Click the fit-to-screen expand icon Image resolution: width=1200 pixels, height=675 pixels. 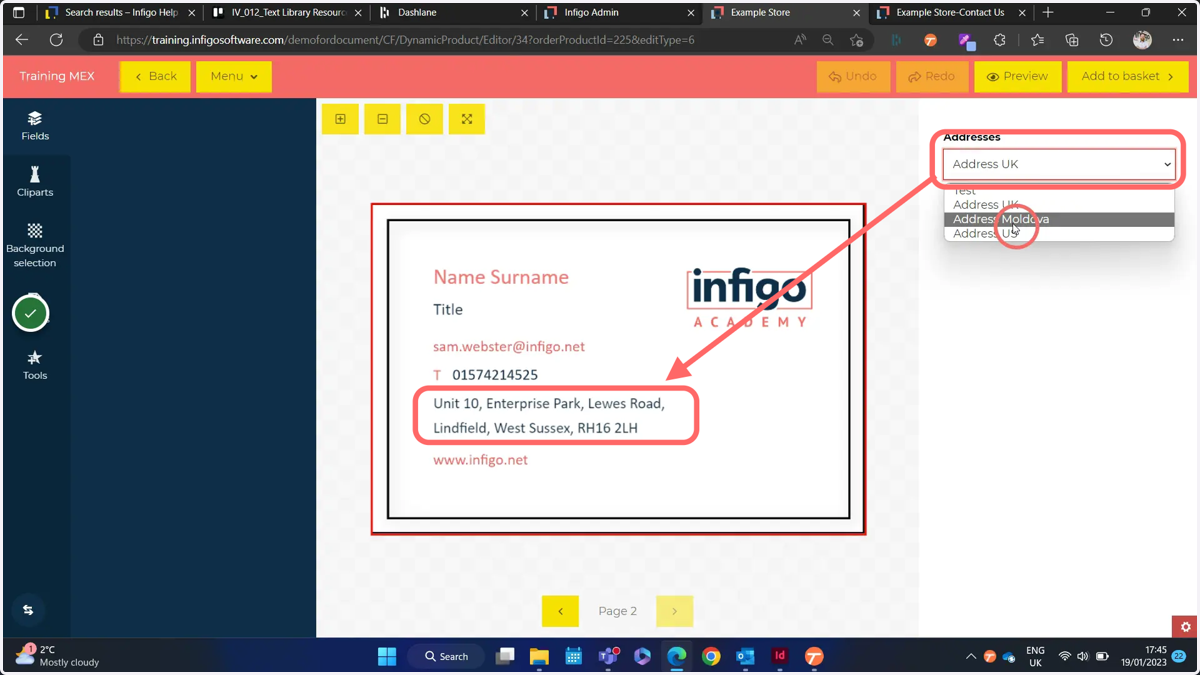coord(467,119)
